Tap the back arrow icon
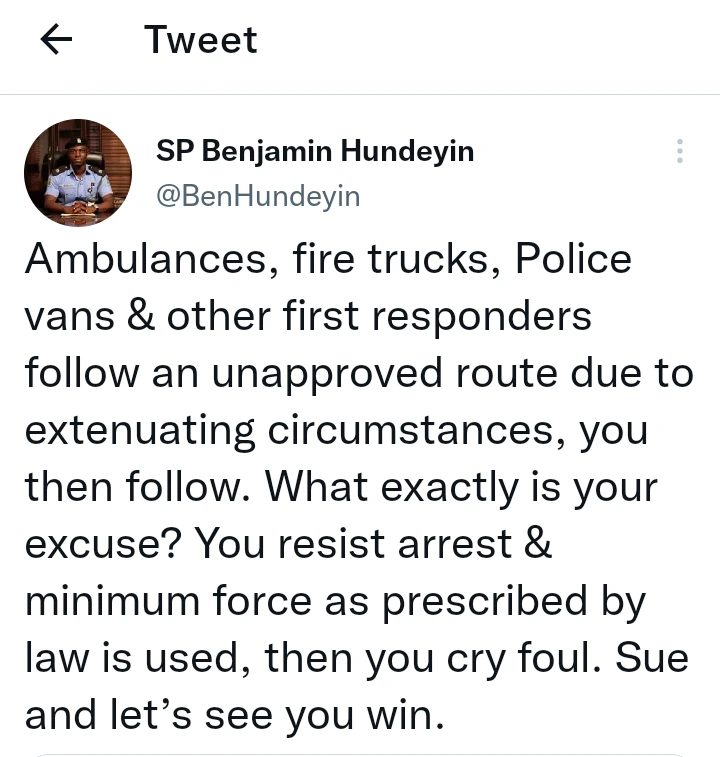Viewport: 720px width, 757px height. tap(57, 40)
